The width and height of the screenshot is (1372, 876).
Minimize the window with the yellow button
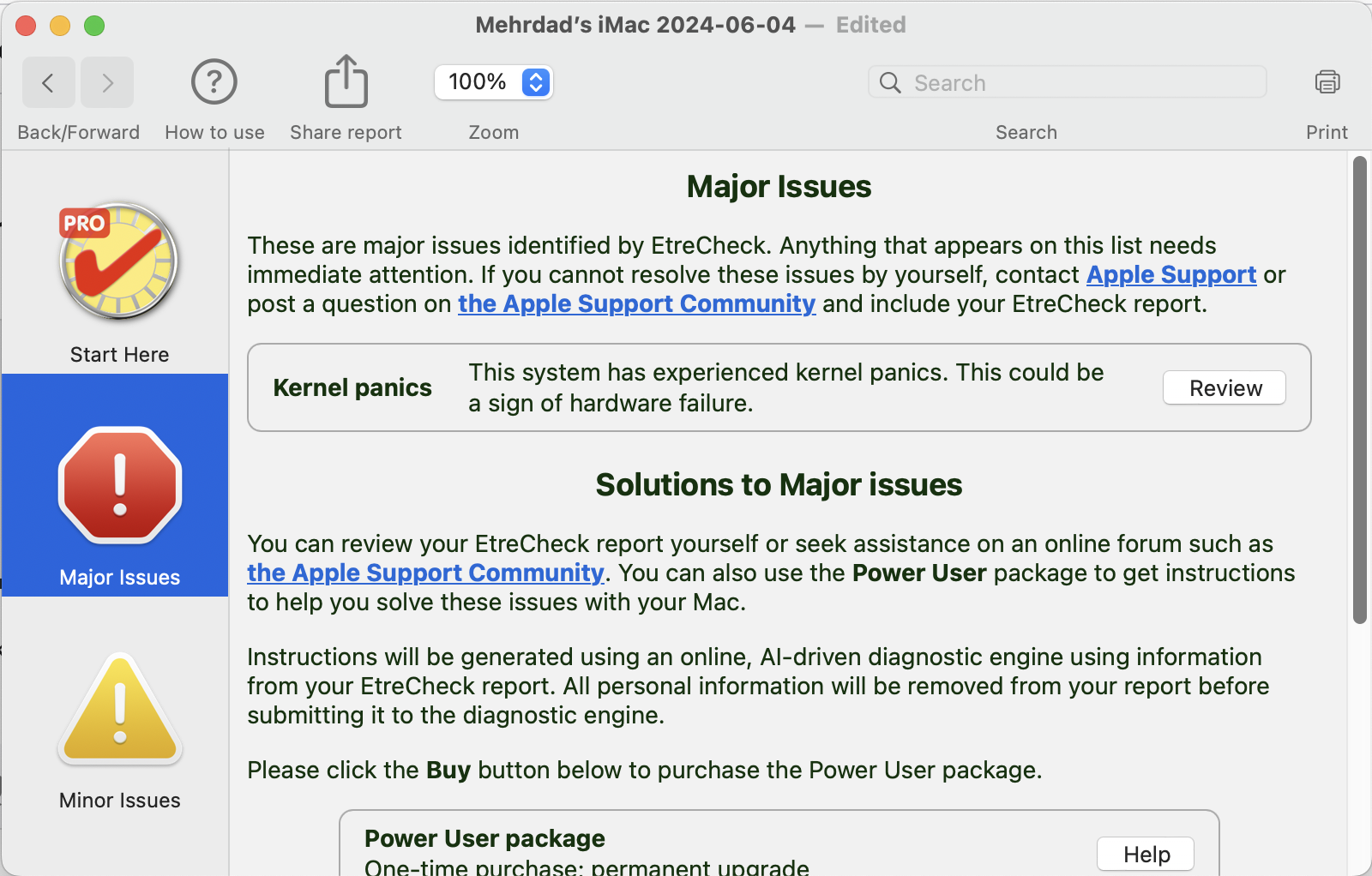click(60, 26)
